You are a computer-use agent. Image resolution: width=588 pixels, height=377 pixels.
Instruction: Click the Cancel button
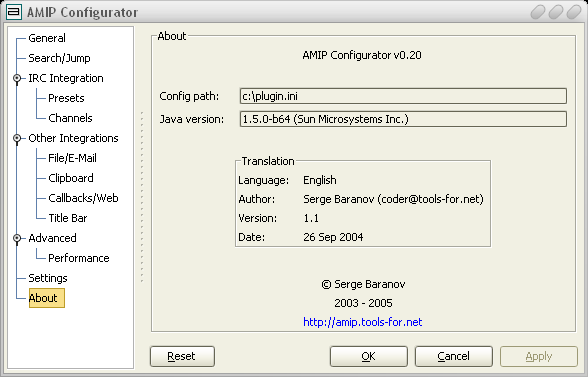[x=453, y=356]
